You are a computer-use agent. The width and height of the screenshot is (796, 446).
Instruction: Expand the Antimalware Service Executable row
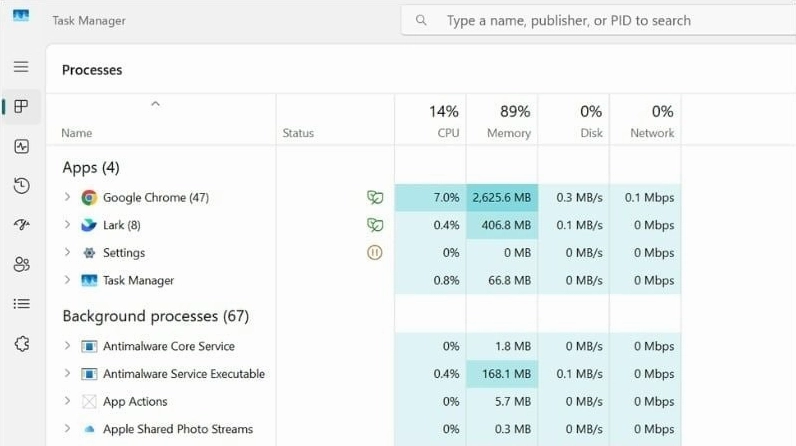67,373
